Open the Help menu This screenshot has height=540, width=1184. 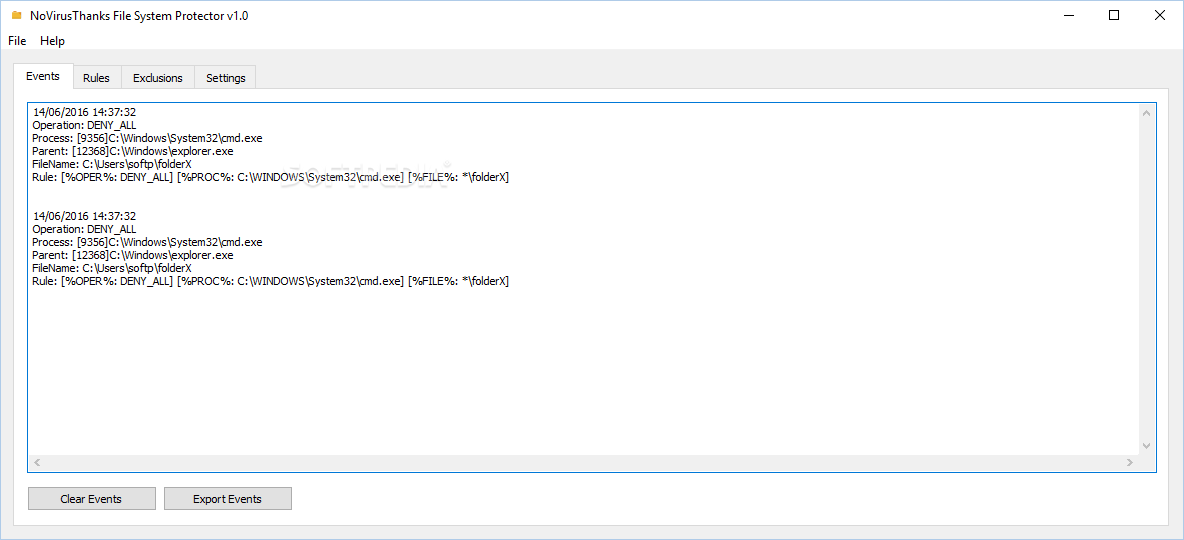(x=52, y=41)
